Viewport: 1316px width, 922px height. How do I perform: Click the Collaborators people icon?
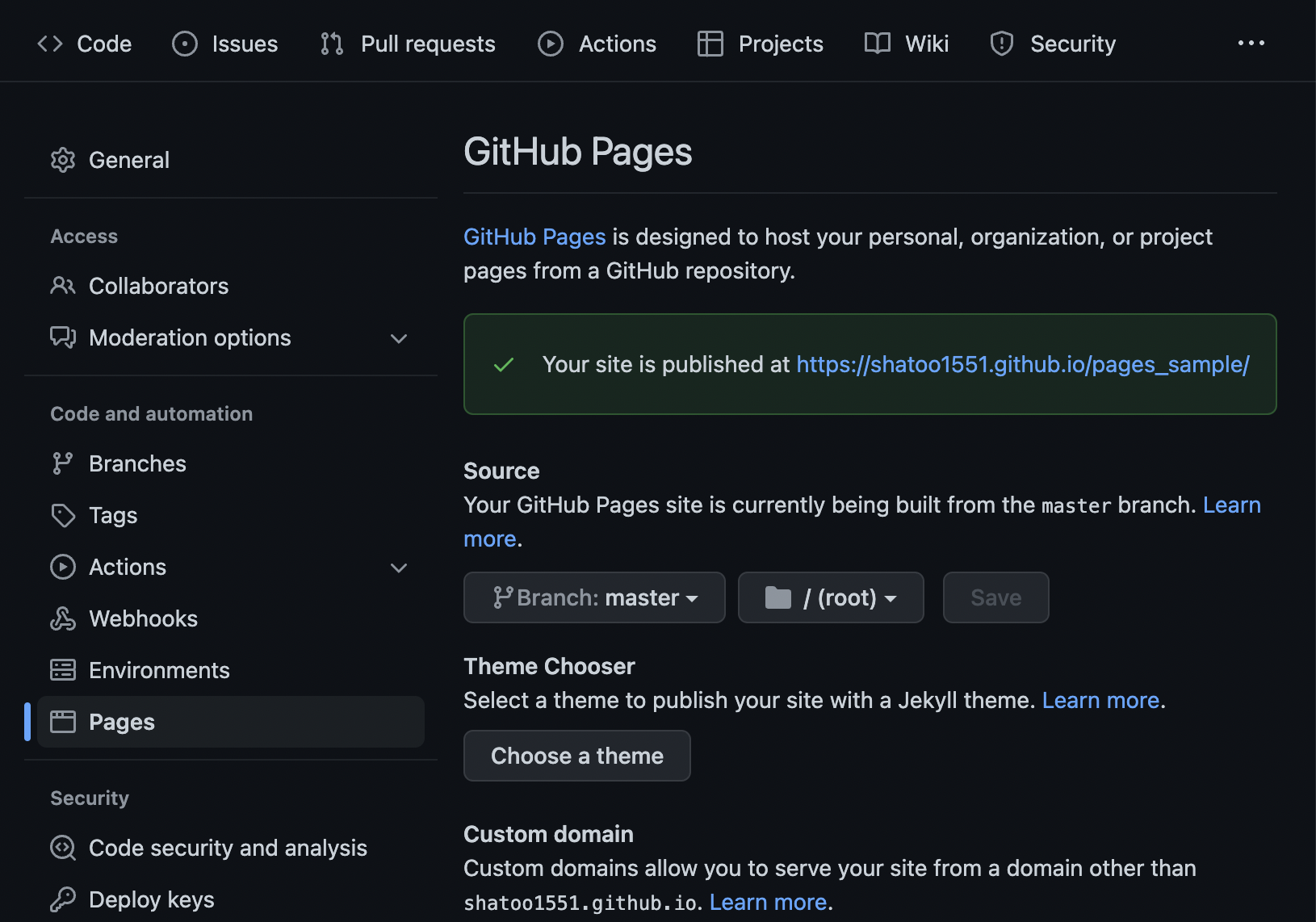[x=63, y=286]
